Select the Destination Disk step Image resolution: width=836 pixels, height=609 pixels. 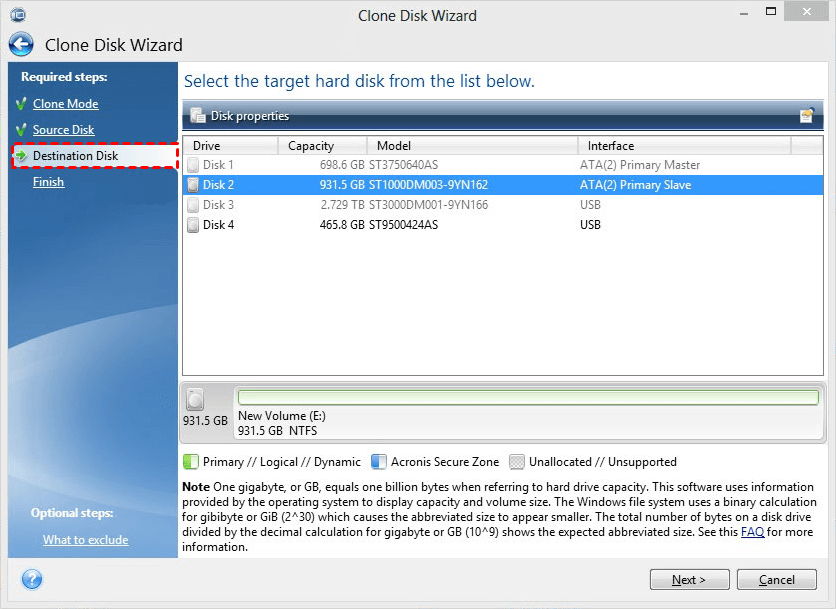tap(75, 156)
